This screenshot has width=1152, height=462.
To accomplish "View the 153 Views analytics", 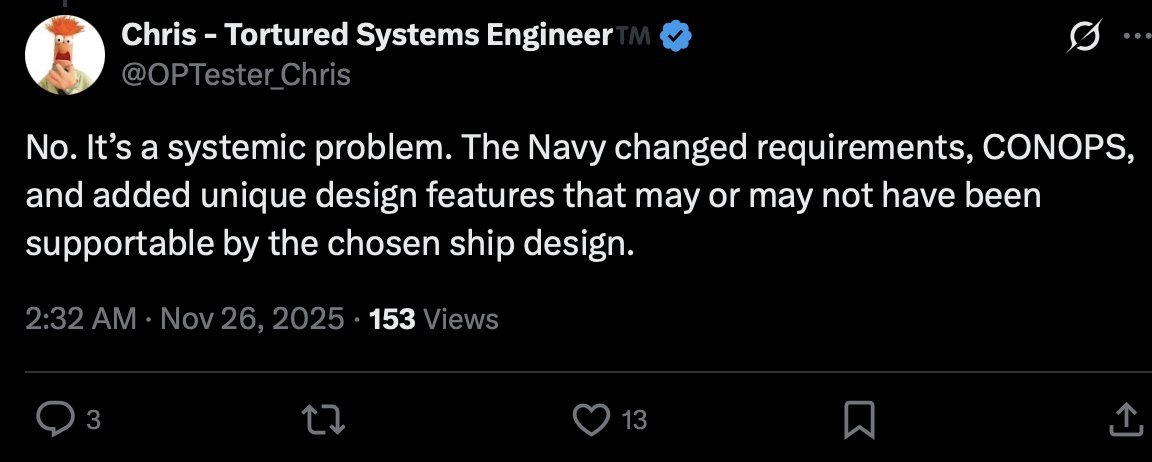I will click(433, 319).
